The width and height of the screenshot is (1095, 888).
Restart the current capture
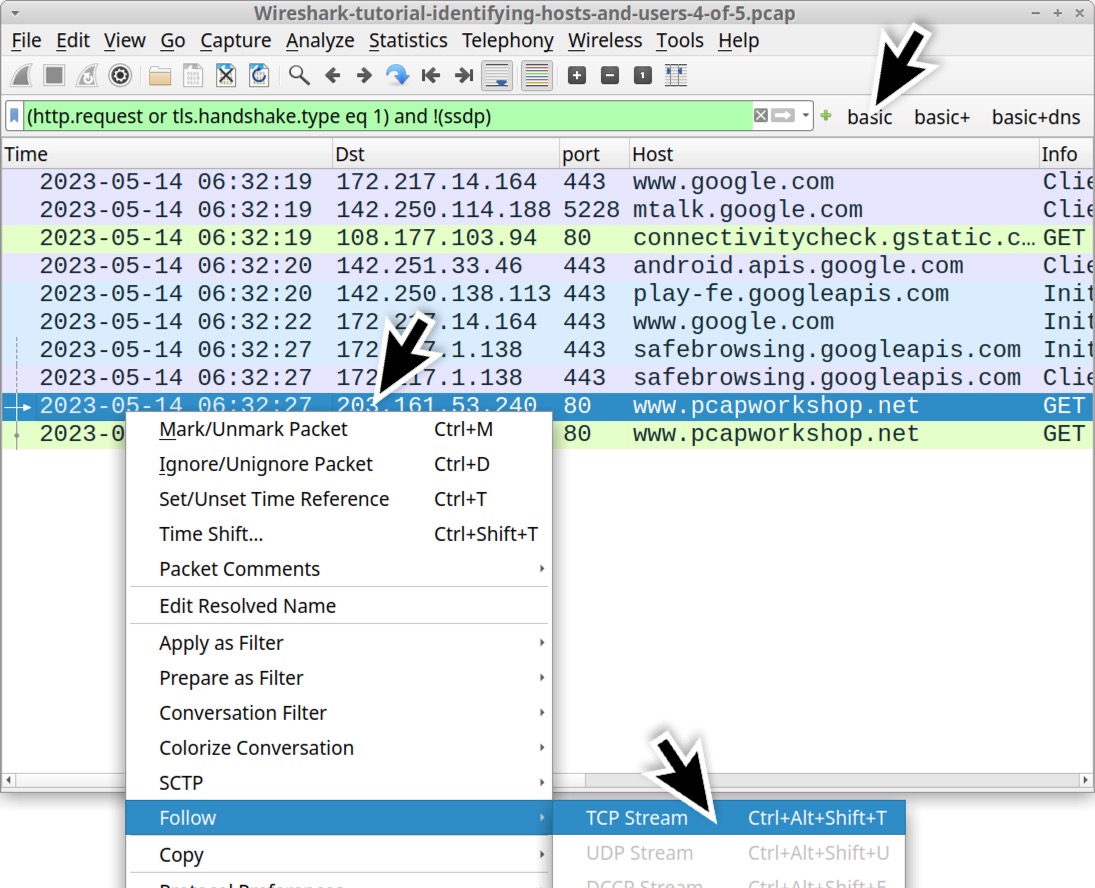87,75
